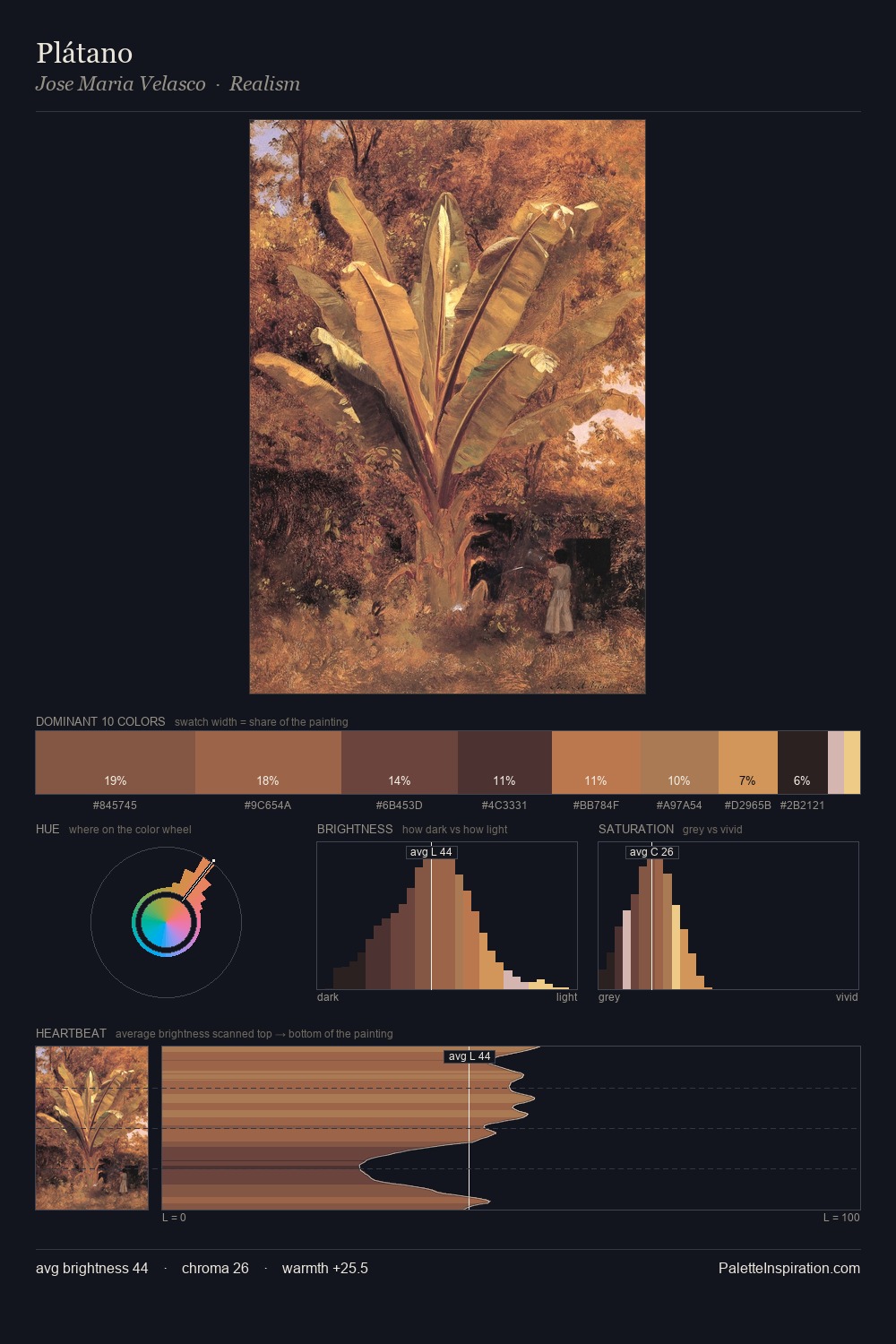Click the 'avg L 44' label in Brightness histogram
The width and height of the screenshot is (896, 1344).
click(x=431, y=852)
